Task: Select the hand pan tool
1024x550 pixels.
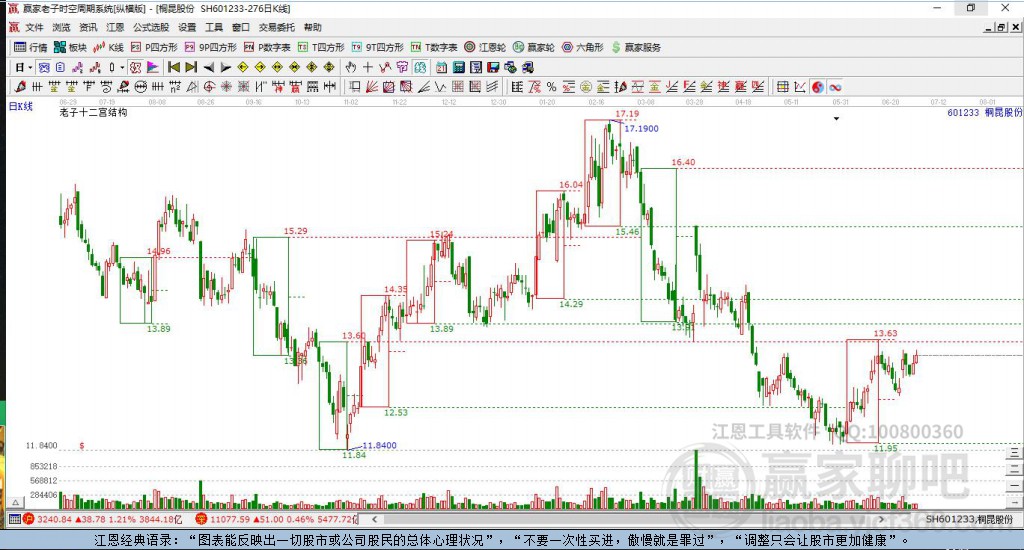Action: click(351, 67)
